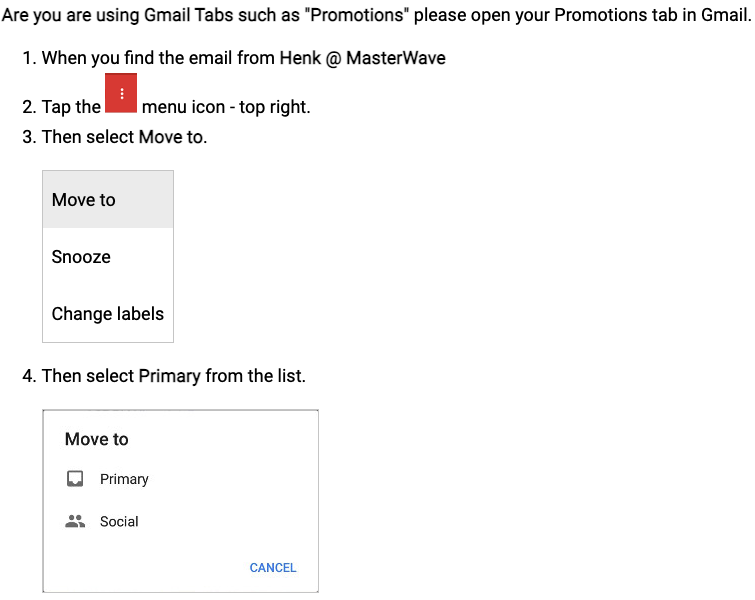Click empty area inside the Move to dialog
Screen dimensions: 755x600
coord(231,501)
